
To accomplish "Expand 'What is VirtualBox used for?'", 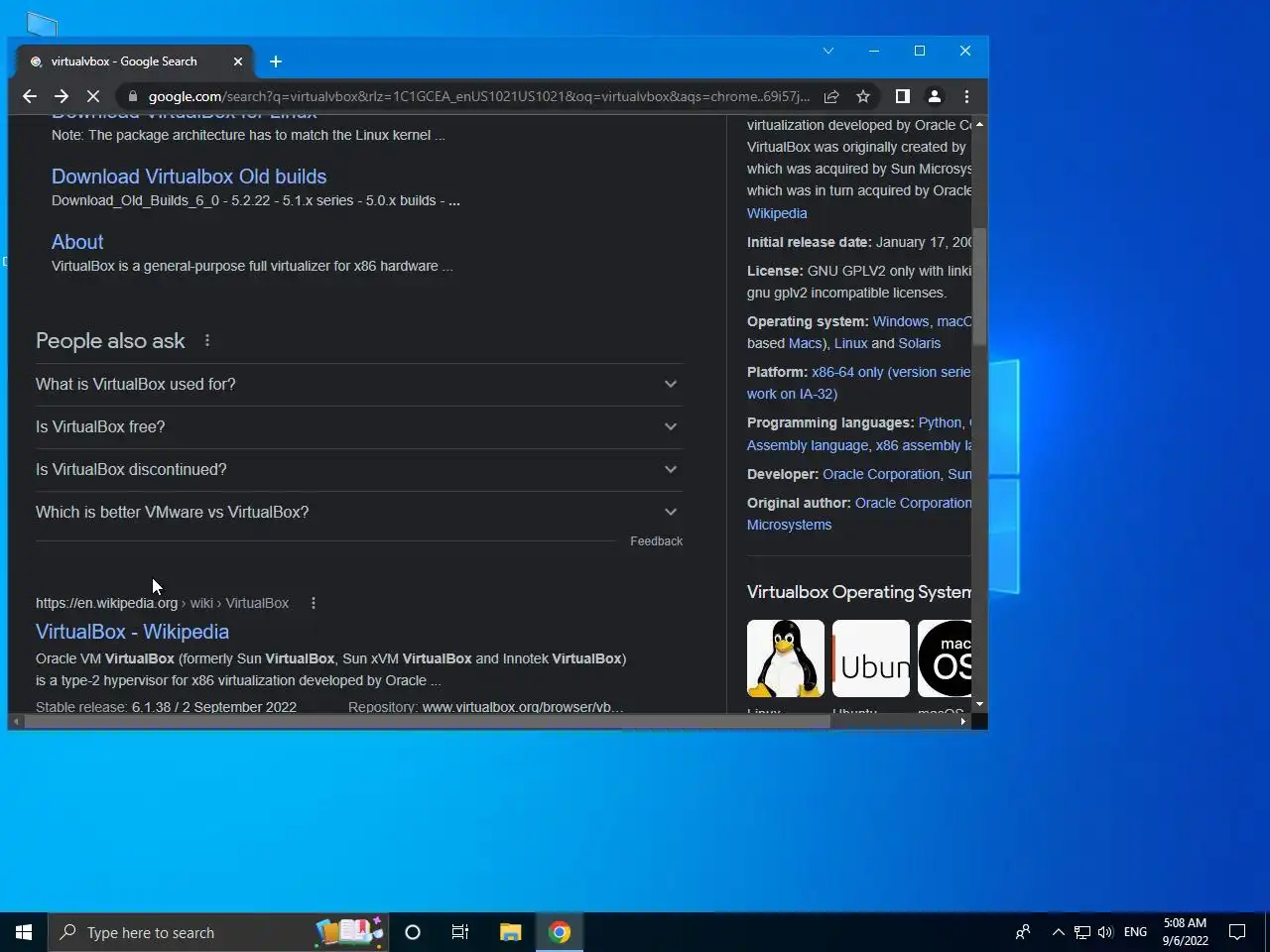I will click(x=358, y=384).
